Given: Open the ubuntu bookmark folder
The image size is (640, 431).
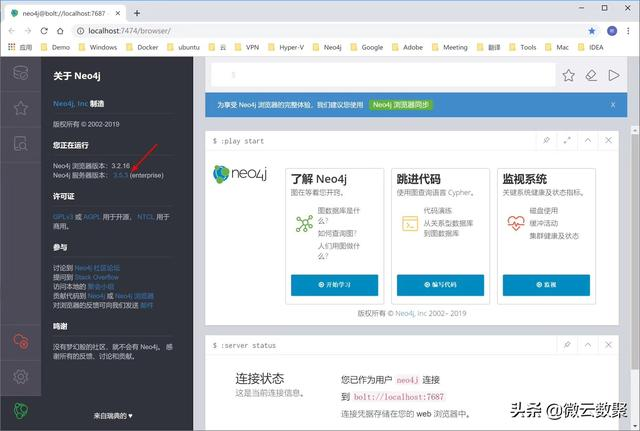Looking at the screenshot, I should 184,47.
